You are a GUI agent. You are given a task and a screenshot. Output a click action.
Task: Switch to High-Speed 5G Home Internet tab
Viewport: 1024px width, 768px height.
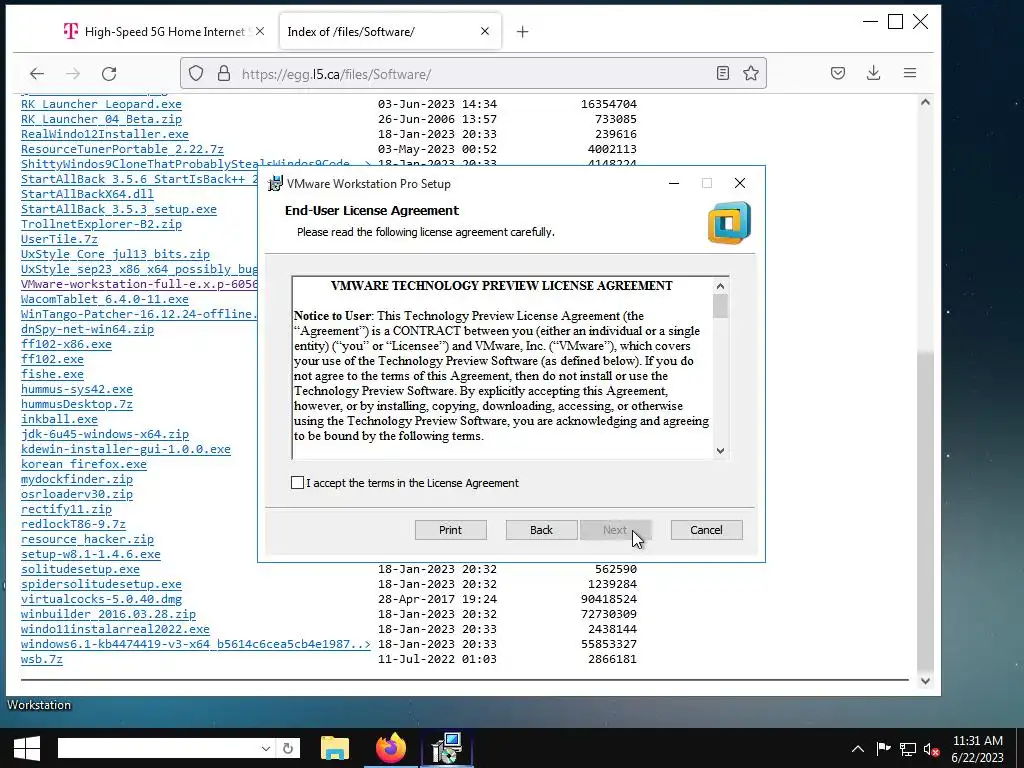click(x=165, y=31)
